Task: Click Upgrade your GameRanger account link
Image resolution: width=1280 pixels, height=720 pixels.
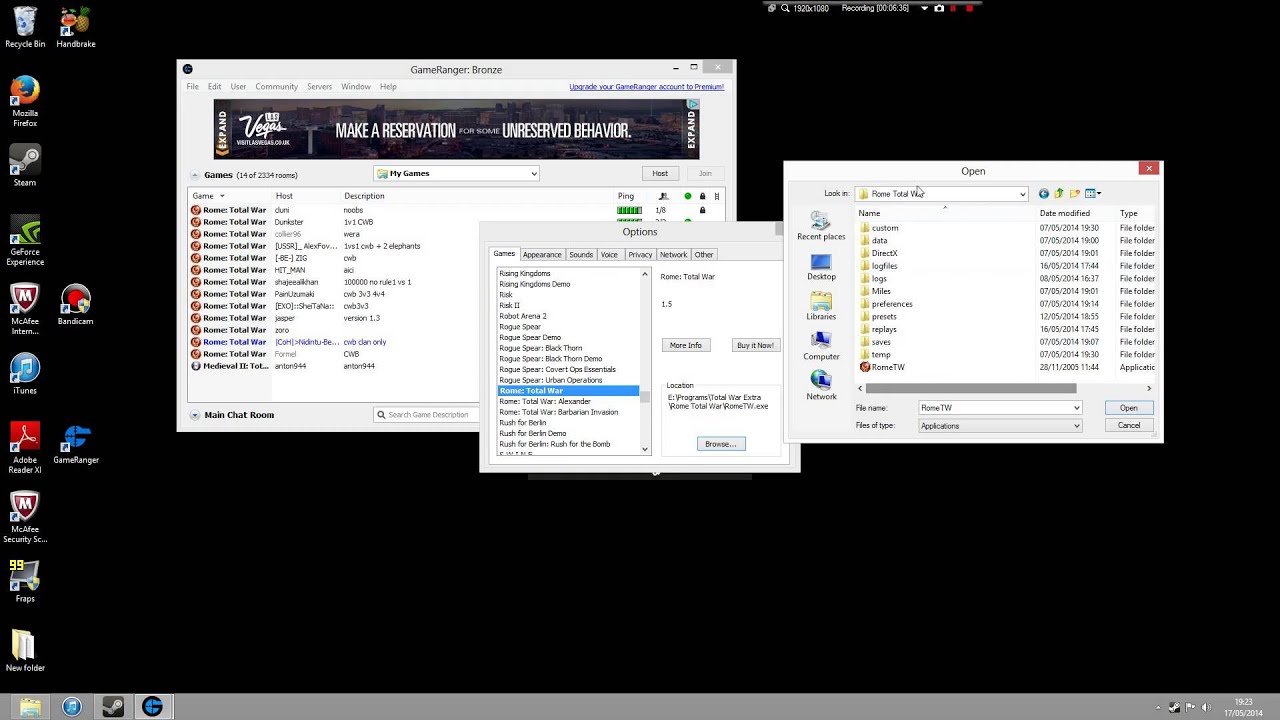Action: (x=646, y=87)
